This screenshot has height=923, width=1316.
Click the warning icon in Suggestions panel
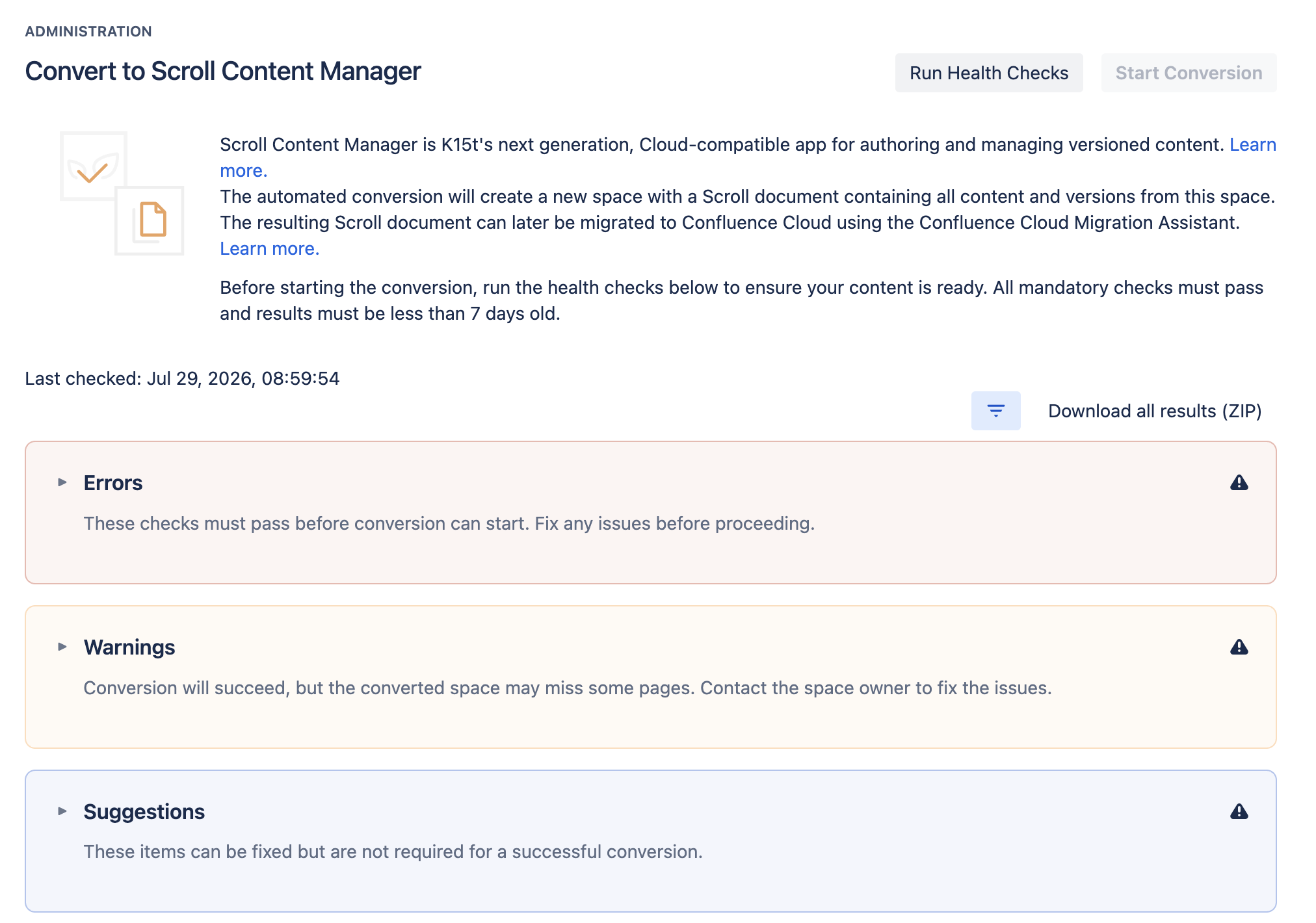1239,811
